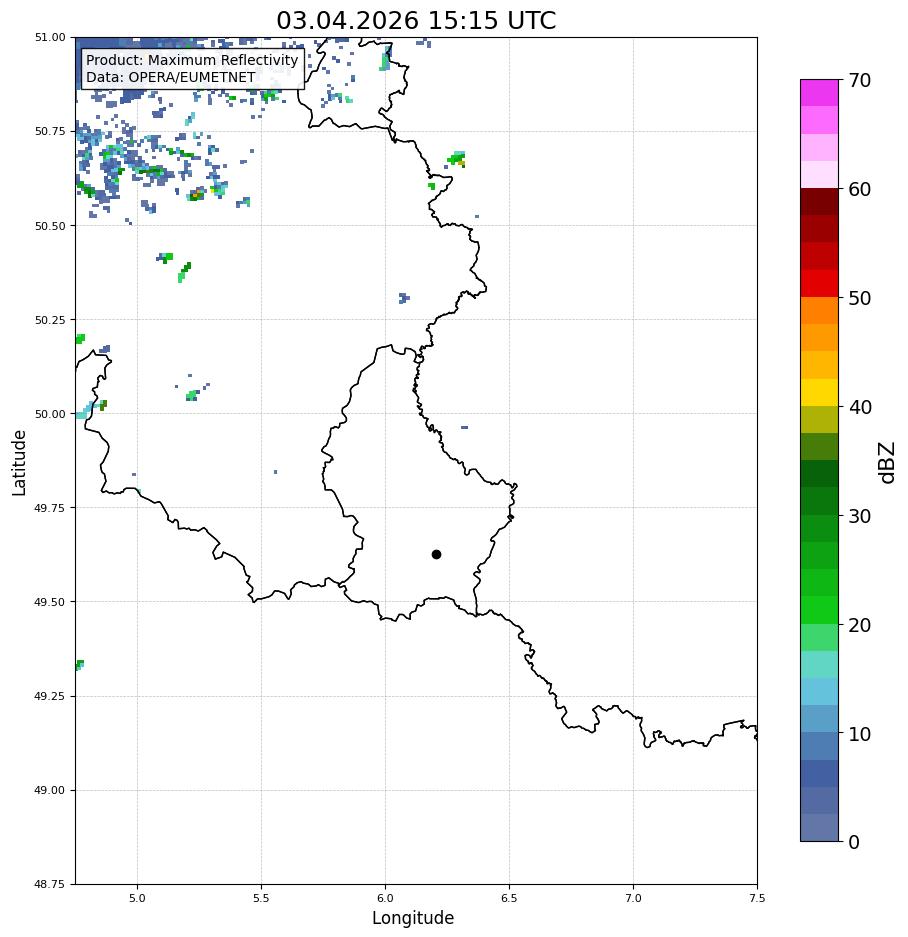
Task: Click latitude tick label "49.25"
Action: pos(50,696)
